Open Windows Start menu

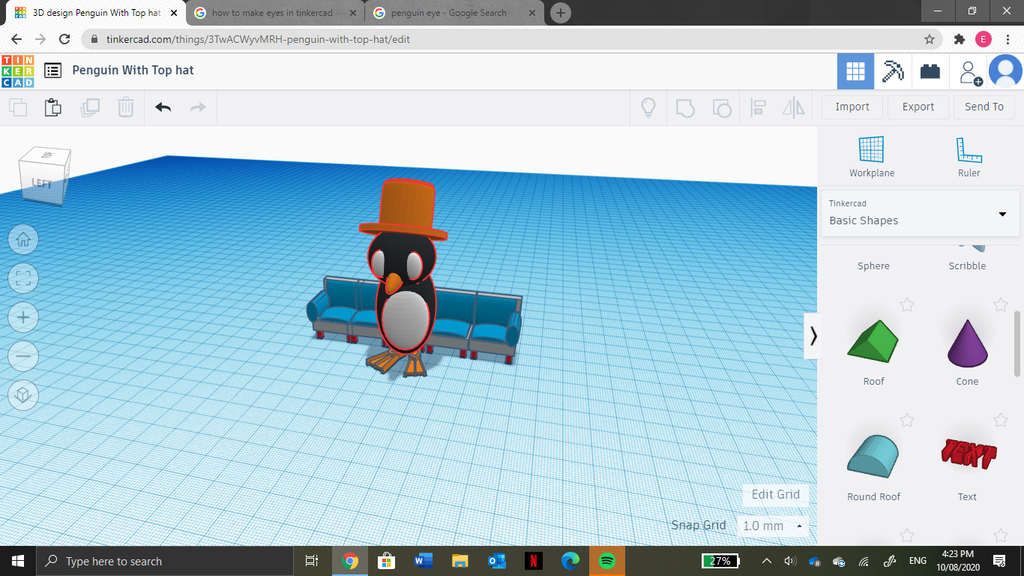[18, 561]
